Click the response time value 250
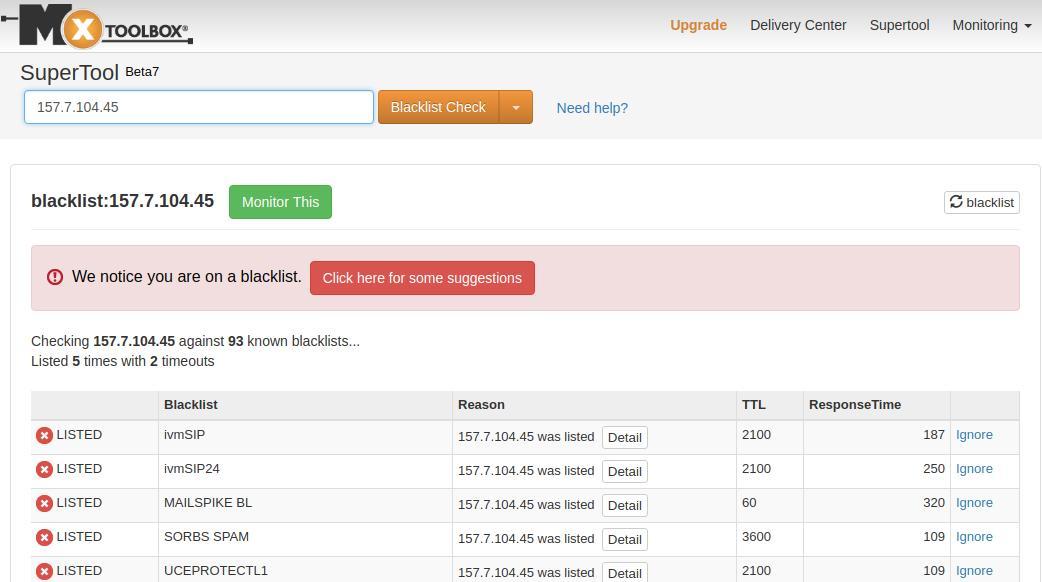This screenshot has height=582, width=1042. pos(934,468)
